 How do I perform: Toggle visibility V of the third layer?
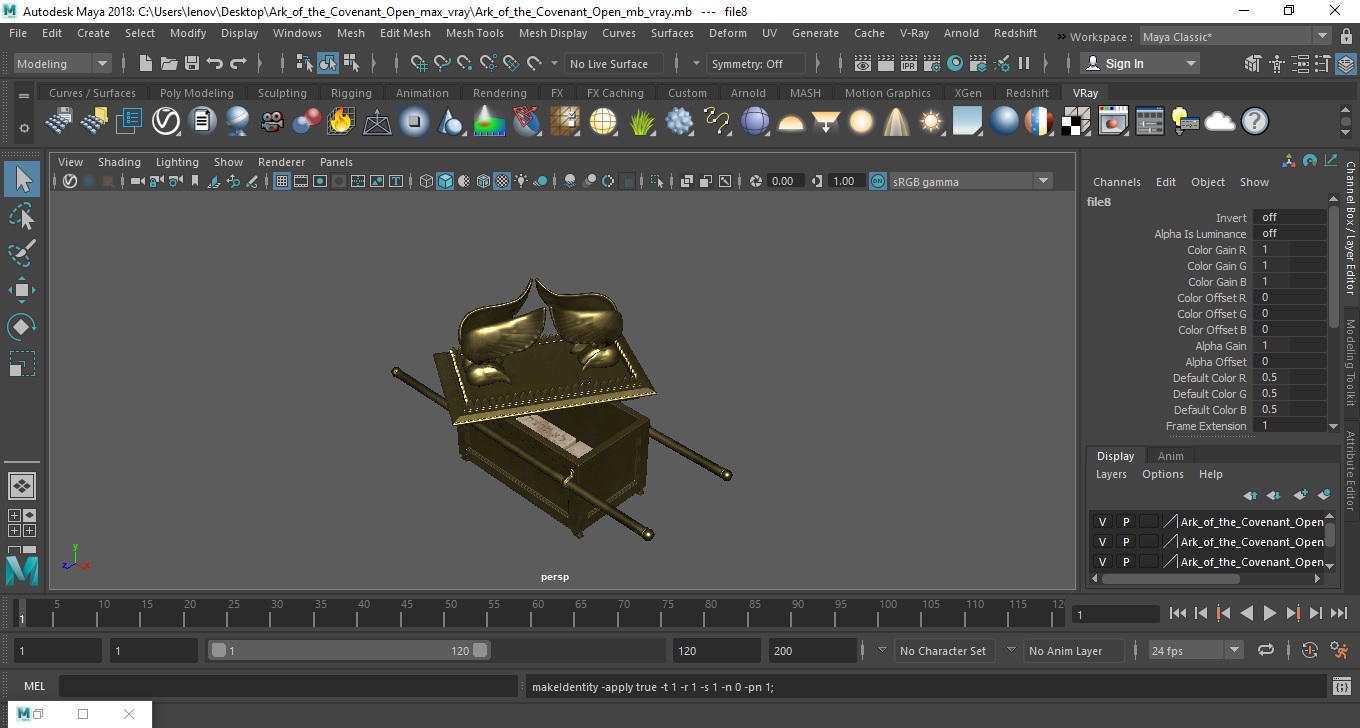(1102, 562)
